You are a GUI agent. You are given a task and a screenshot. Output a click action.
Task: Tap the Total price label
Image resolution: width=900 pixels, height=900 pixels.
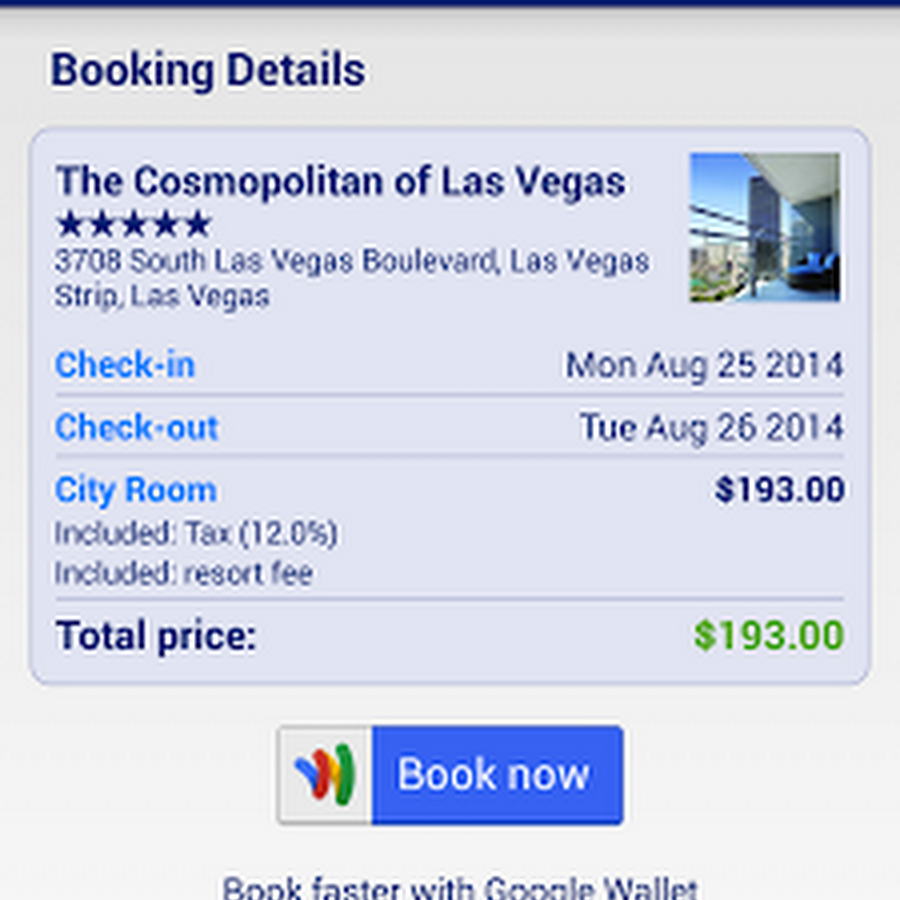156,636
